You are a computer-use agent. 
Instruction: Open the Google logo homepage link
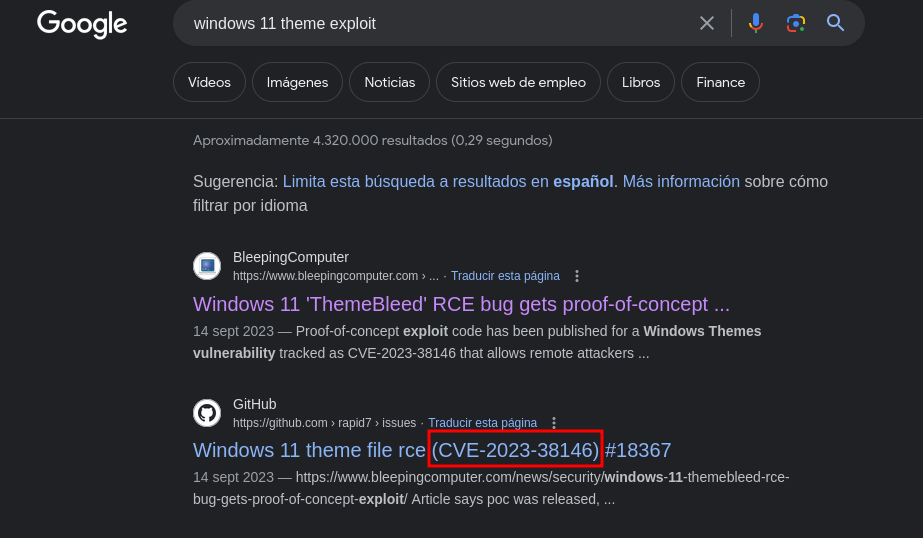click(x=82, y=24)
